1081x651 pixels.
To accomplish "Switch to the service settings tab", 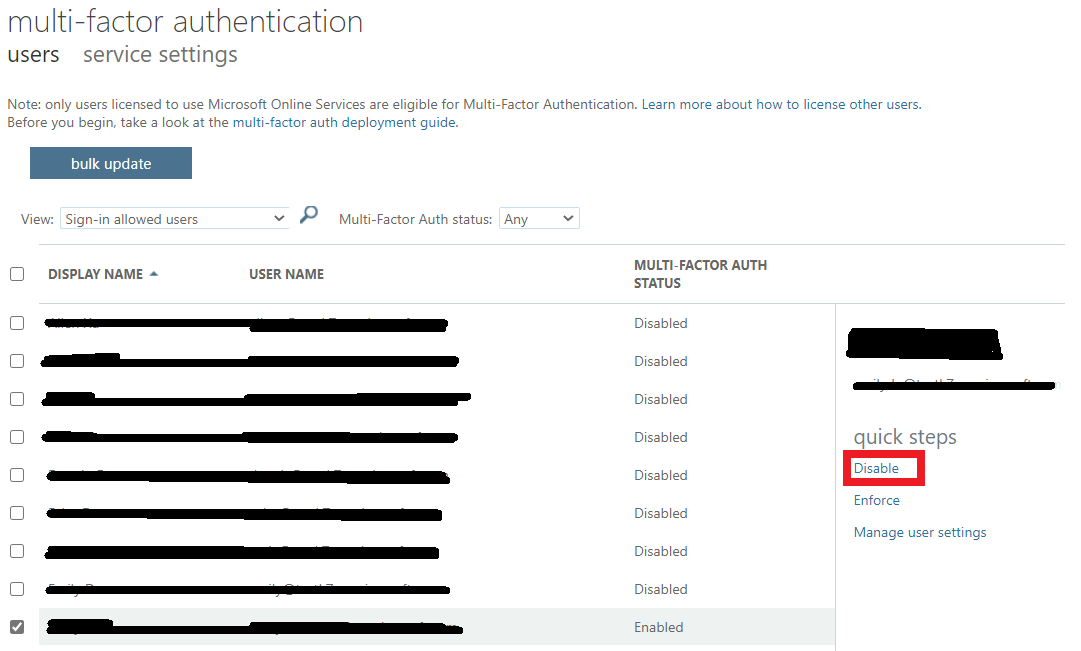I will pos(160,54).
